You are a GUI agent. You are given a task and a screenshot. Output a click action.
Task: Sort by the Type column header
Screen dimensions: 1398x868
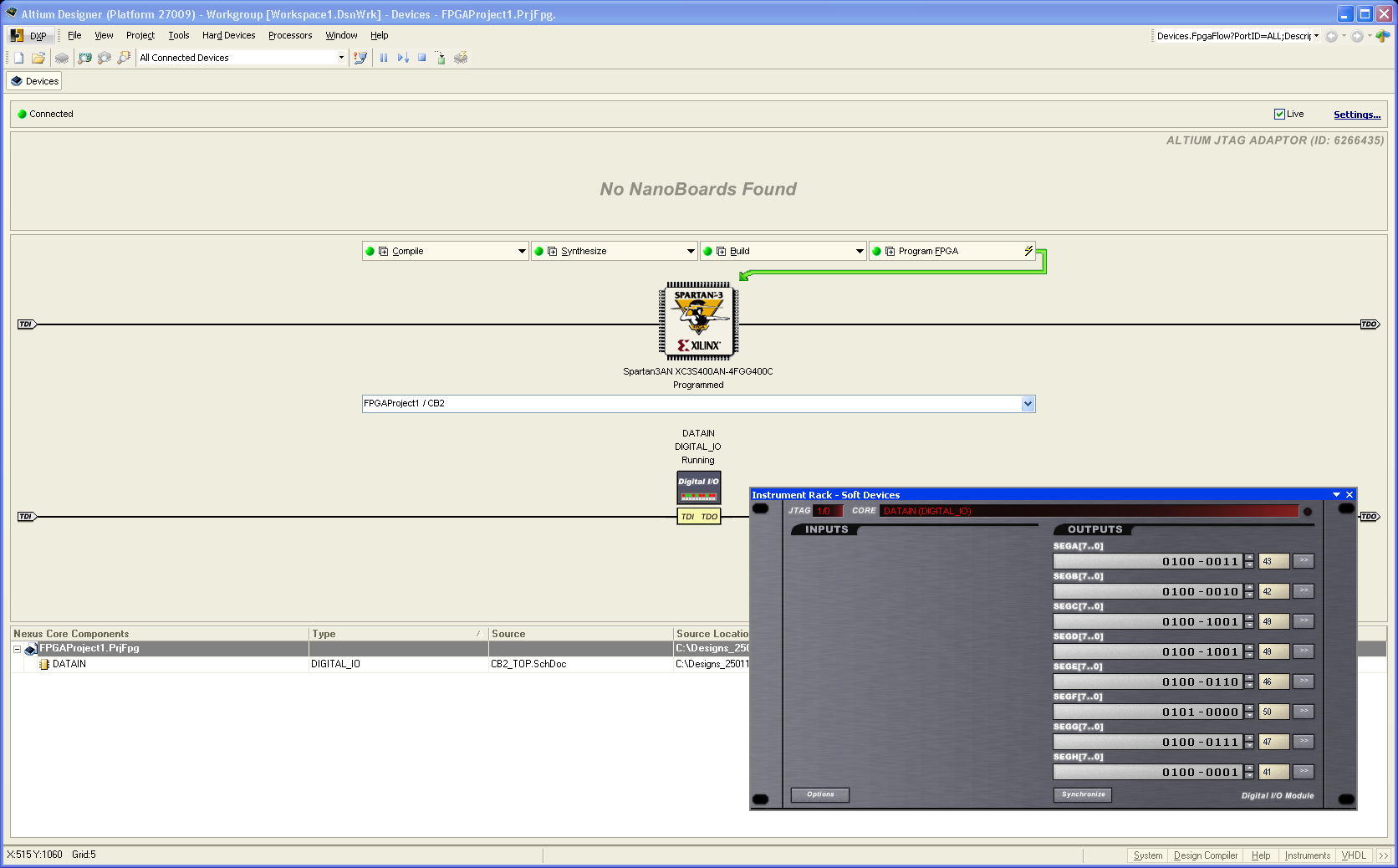pos(397,634)
